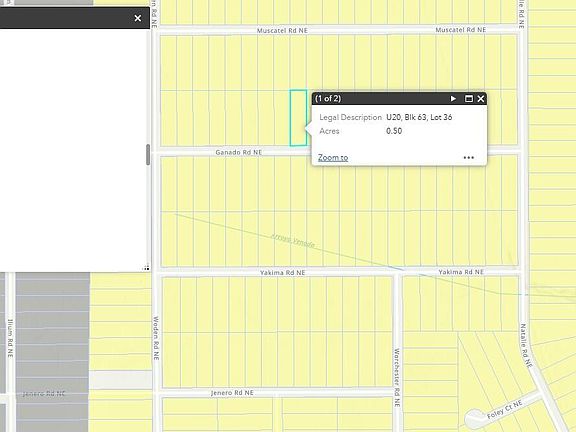Click the Acres field label

tap(329, 131)
